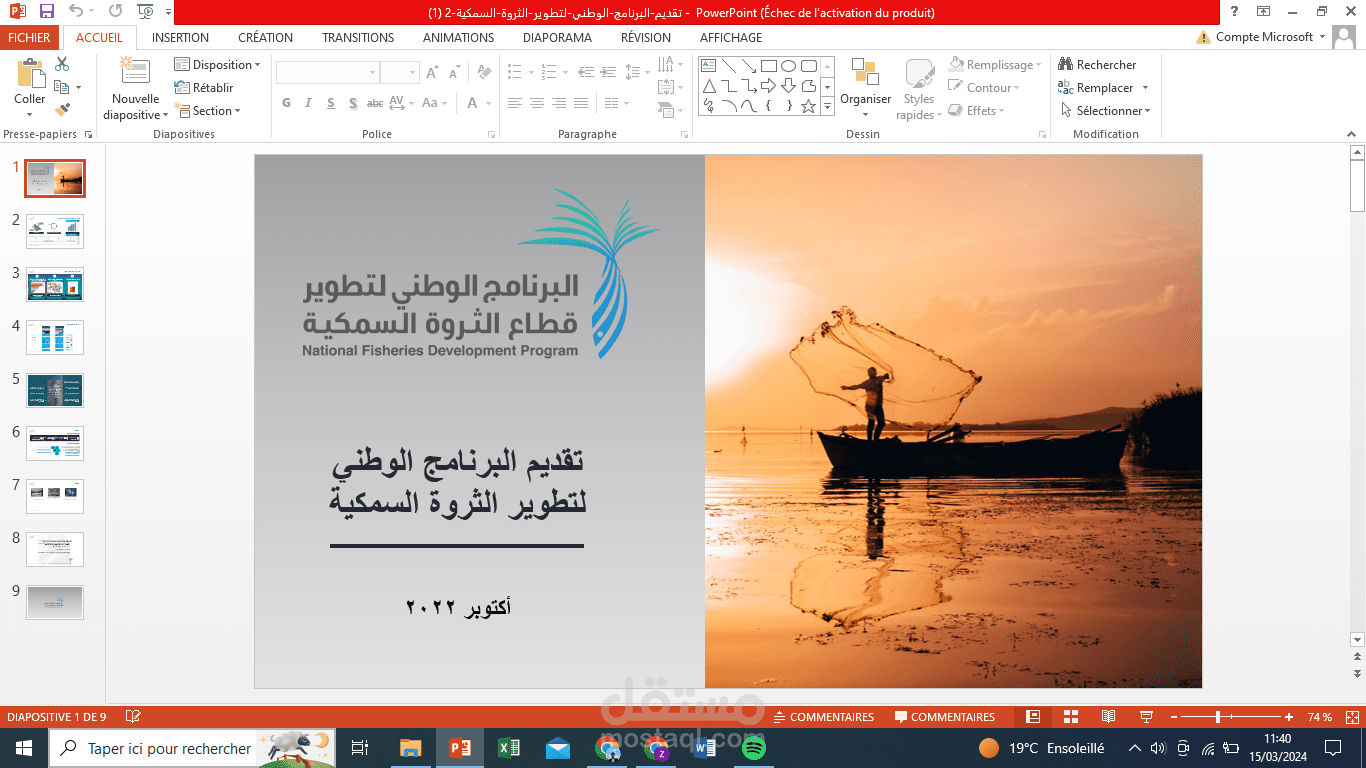
Task: Click the center alignment icon
Action: pos(536,102)
